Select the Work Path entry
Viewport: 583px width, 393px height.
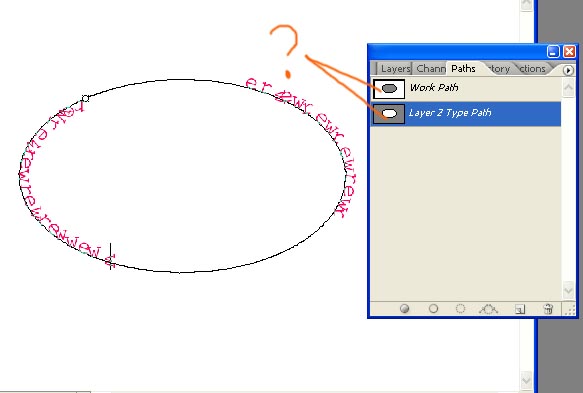pos(466,88)
